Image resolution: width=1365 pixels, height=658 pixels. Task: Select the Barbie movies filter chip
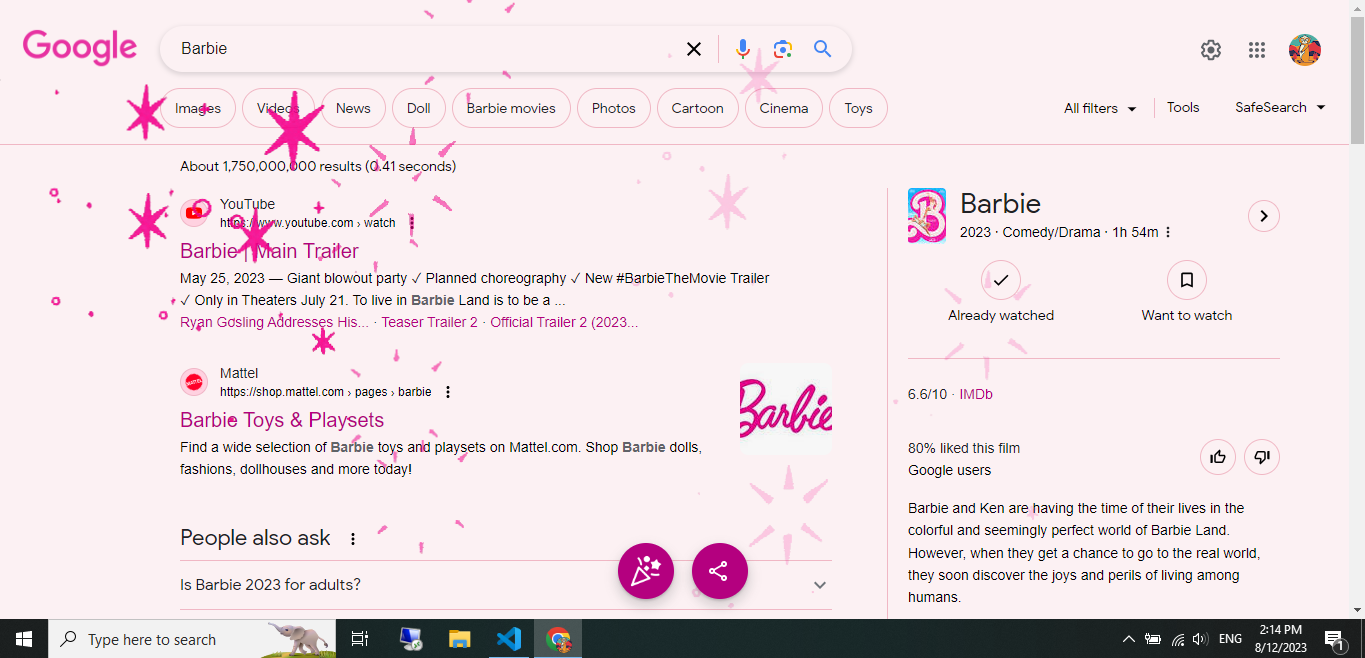pyautogui.click(x=511, y=108)
